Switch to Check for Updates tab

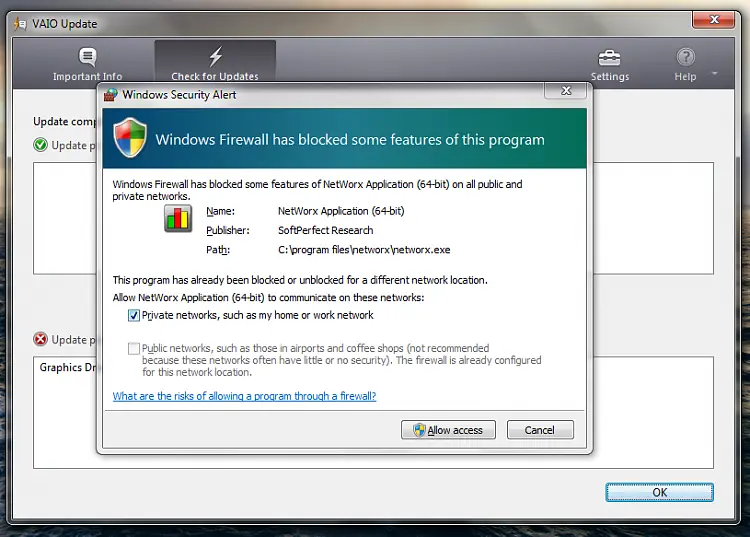coord(215,63)
